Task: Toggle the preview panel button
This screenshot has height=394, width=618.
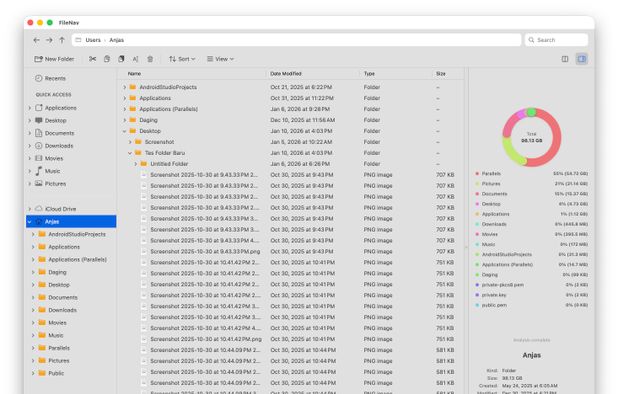Action: point(582,59)
